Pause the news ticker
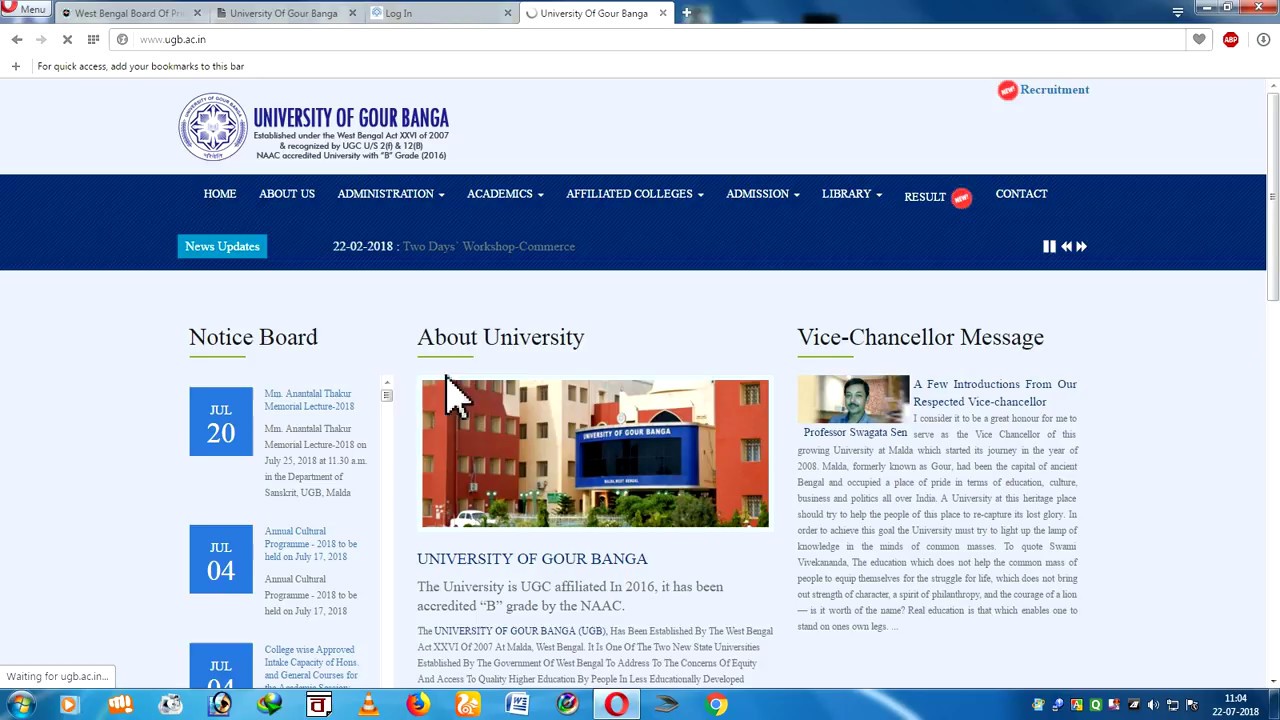Image resolution: width=1280 pixels, height=720 pixels. pyautogui.click(x=1049, y=246)
